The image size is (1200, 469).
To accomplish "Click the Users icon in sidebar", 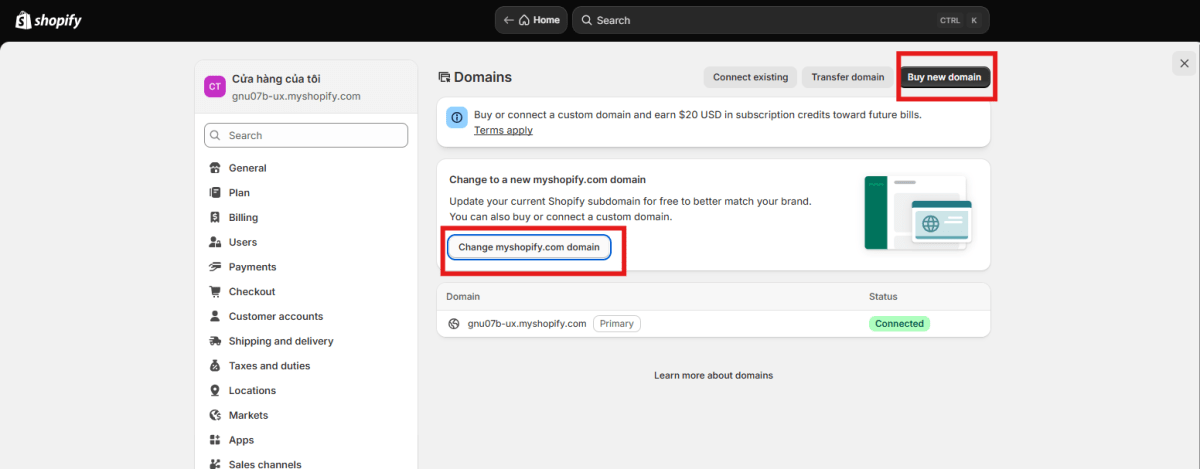I will coord(215,242).
